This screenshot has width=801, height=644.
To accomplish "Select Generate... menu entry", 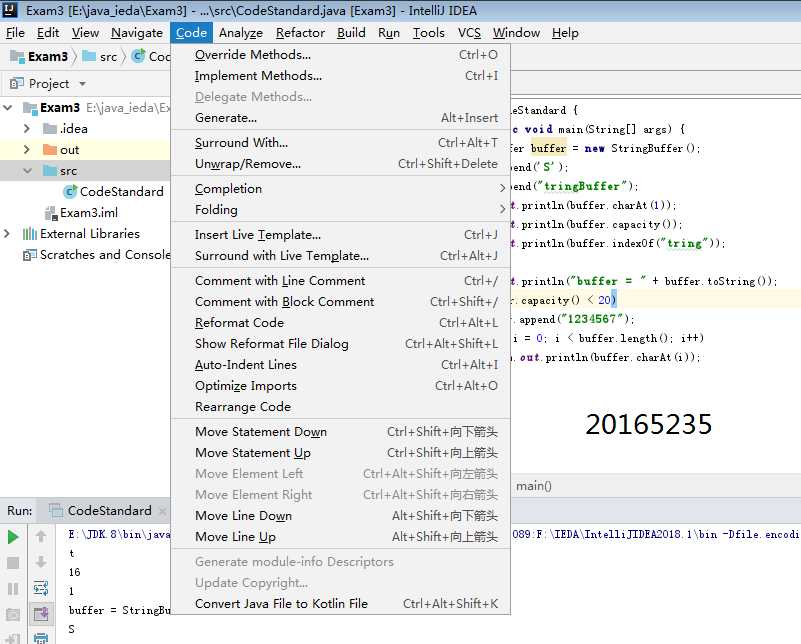I will pyautogui.click(x=341, y=117).
